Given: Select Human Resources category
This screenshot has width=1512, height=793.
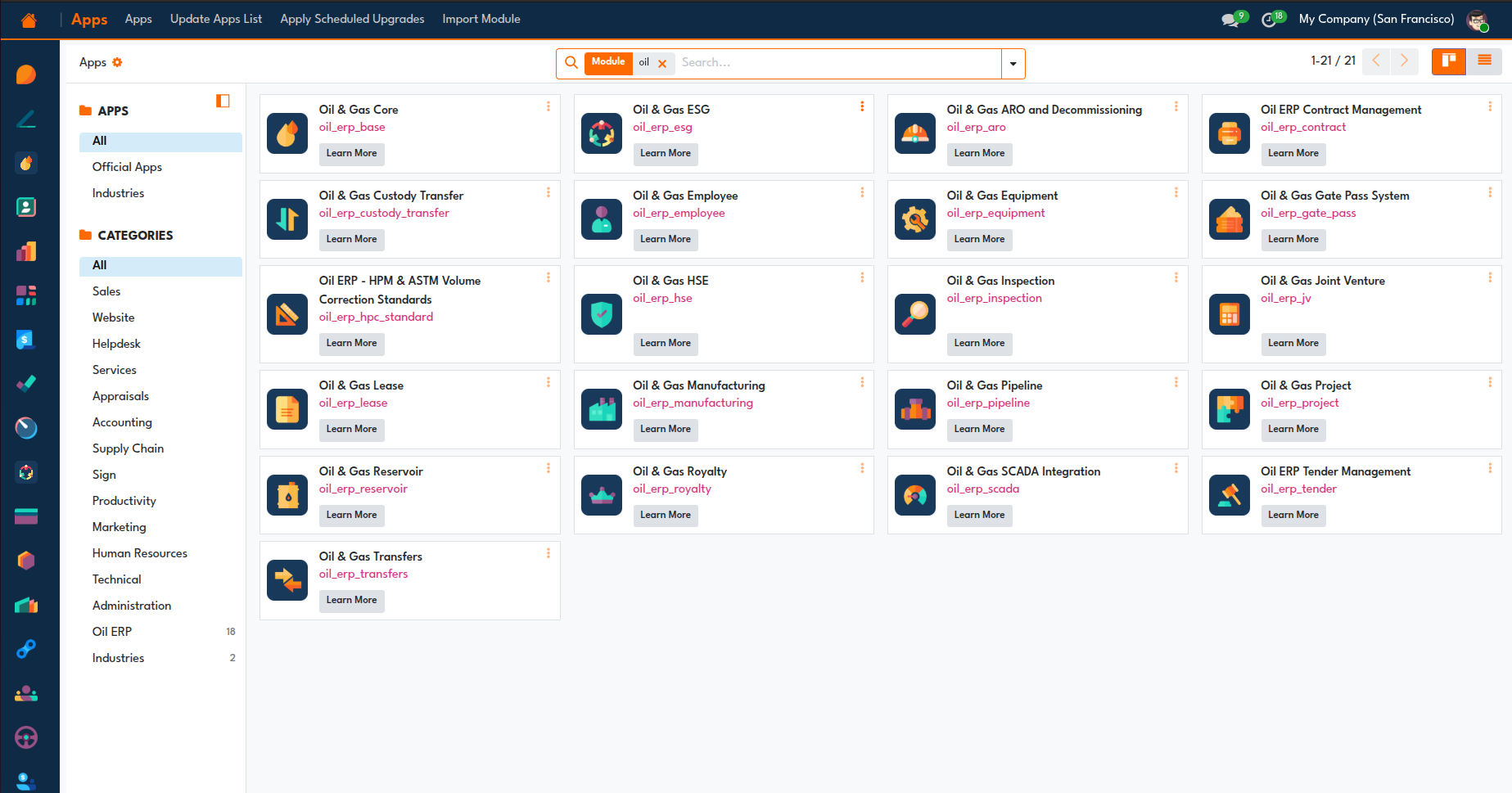Looking at the screenshot, I should coord(160,553).
